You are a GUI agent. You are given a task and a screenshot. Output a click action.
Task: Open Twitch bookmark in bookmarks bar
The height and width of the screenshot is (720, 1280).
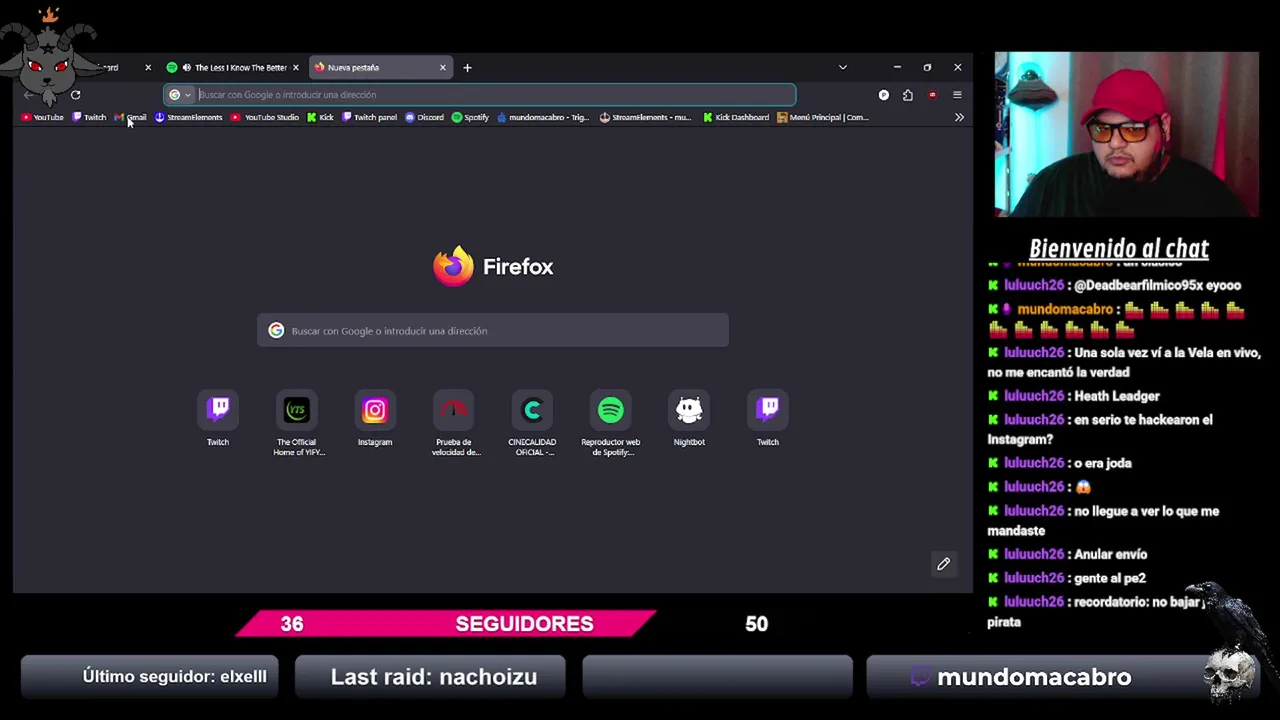(x=89, y=117)
